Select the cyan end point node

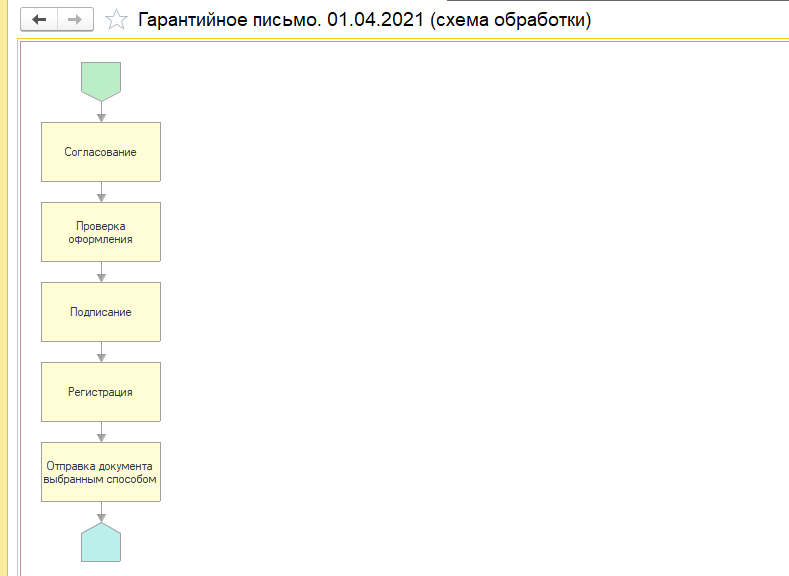pos(100,543)
